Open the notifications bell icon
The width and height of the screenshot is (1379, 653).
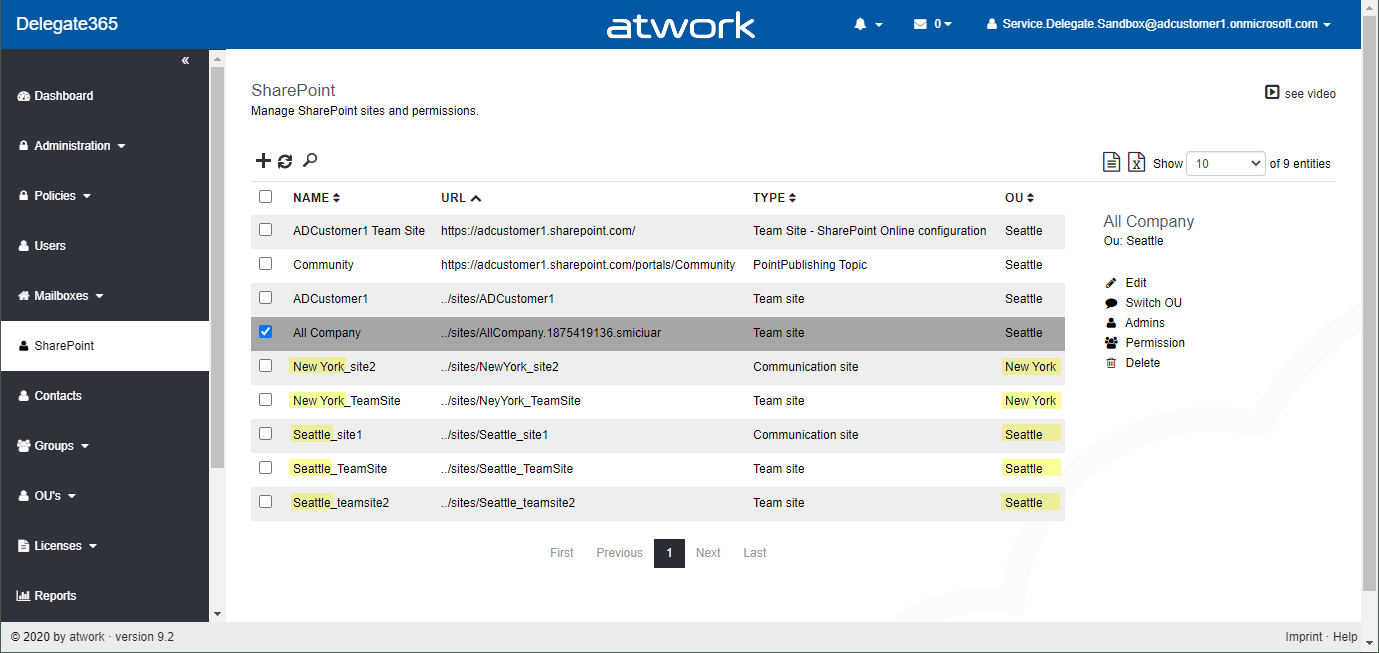point(867,24)
